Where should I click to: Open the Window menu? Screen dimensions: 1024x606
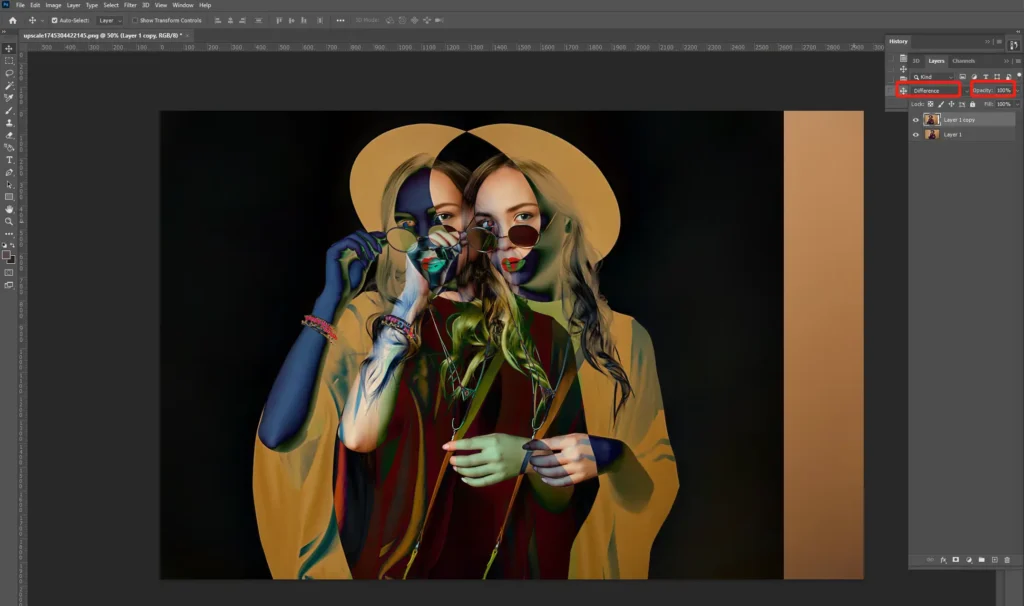click(183, 5)
